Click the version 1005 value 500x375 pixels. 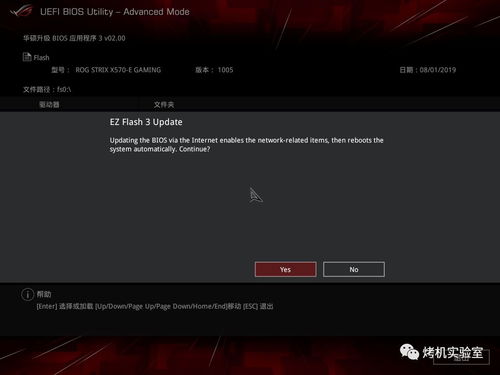pos(225,70)
